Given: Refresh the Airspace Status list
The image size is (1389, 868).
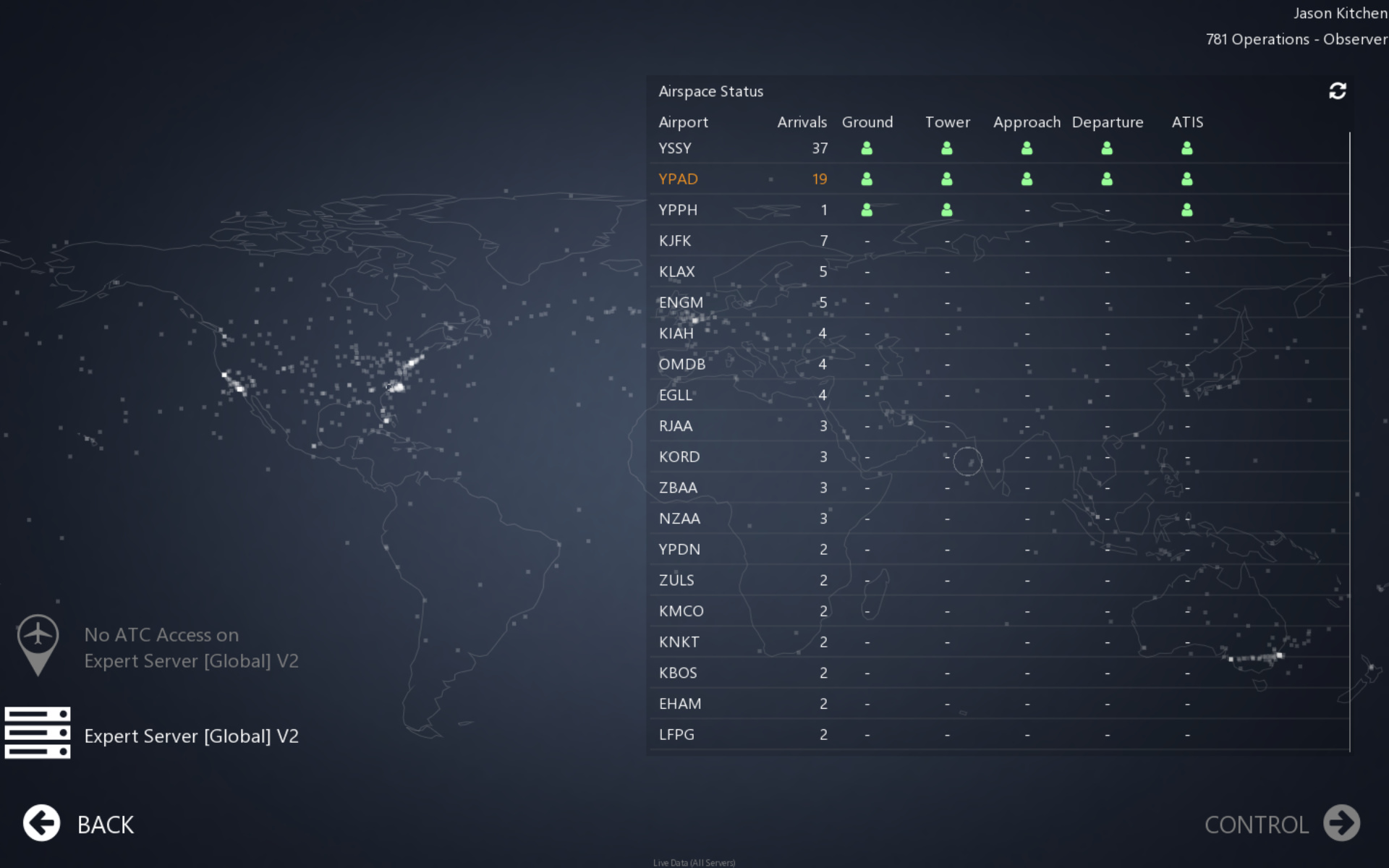Looking at the screenshot, I should coord(1337,91).
